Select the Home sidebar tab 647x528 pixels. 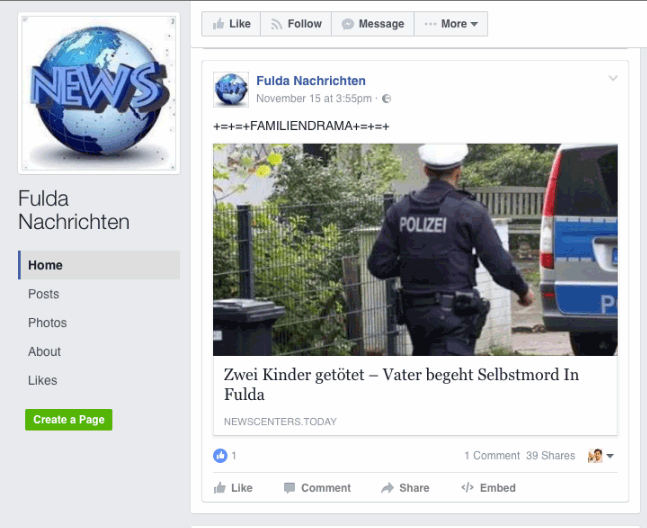click(x=99, y=265)
